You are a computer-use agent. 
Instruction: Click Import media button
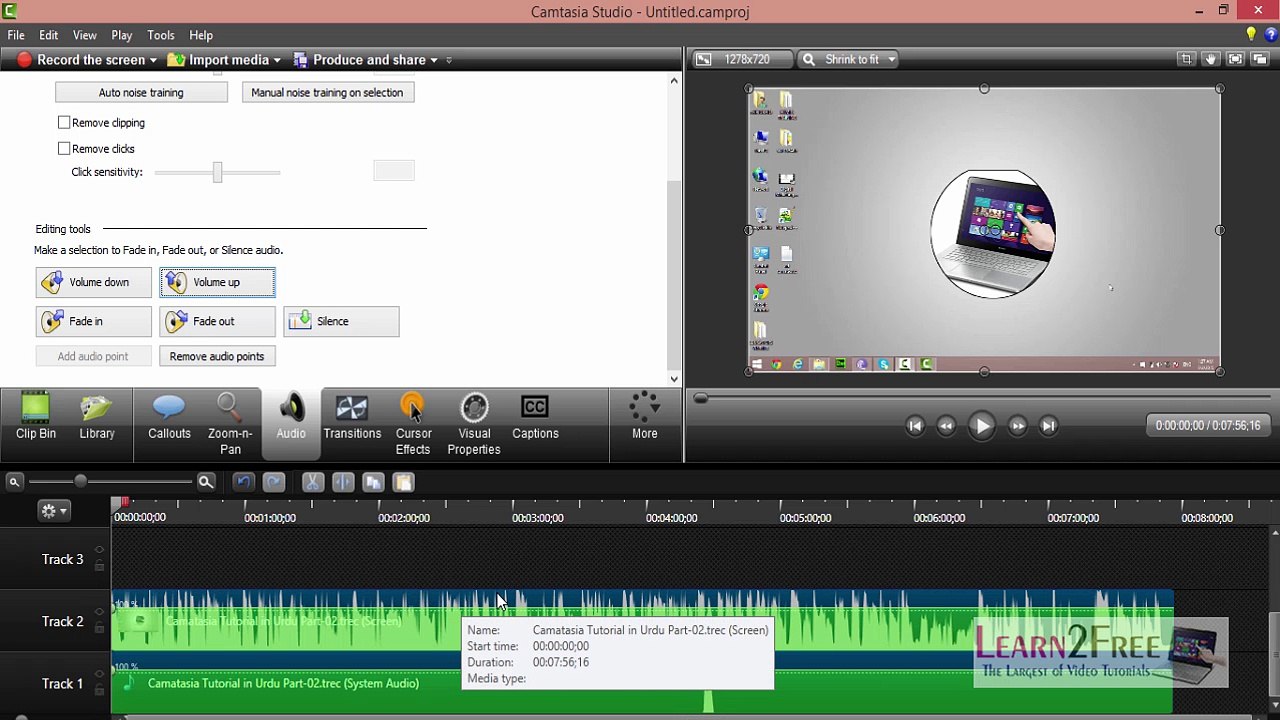(x=219, y=60)
